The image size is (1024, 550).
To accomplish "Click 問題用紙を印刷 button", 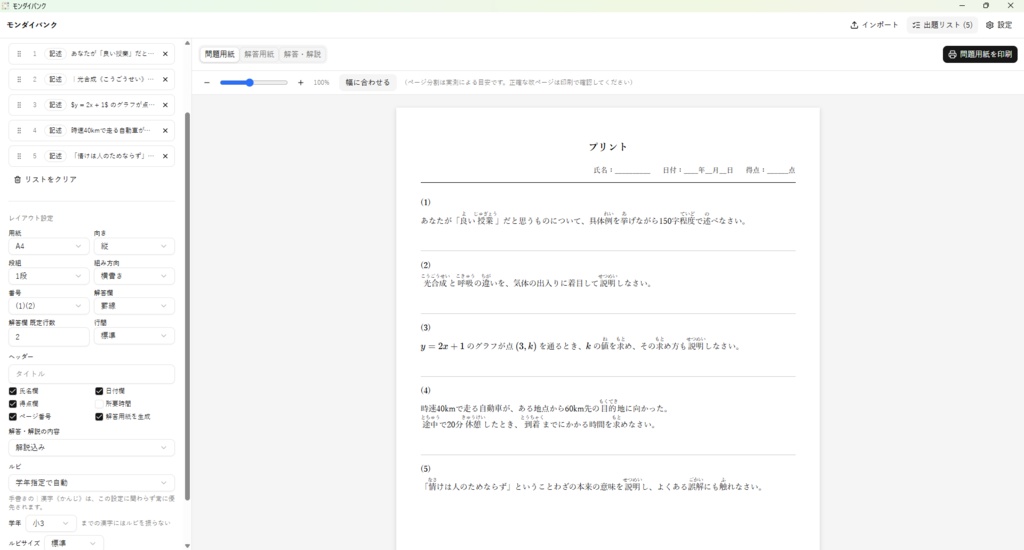I will click(x=980, y=54).
